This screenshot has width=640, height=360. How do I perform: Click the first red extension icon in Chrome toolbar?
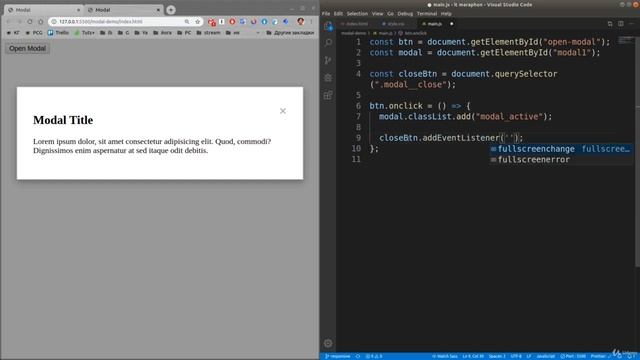[211, 22]
